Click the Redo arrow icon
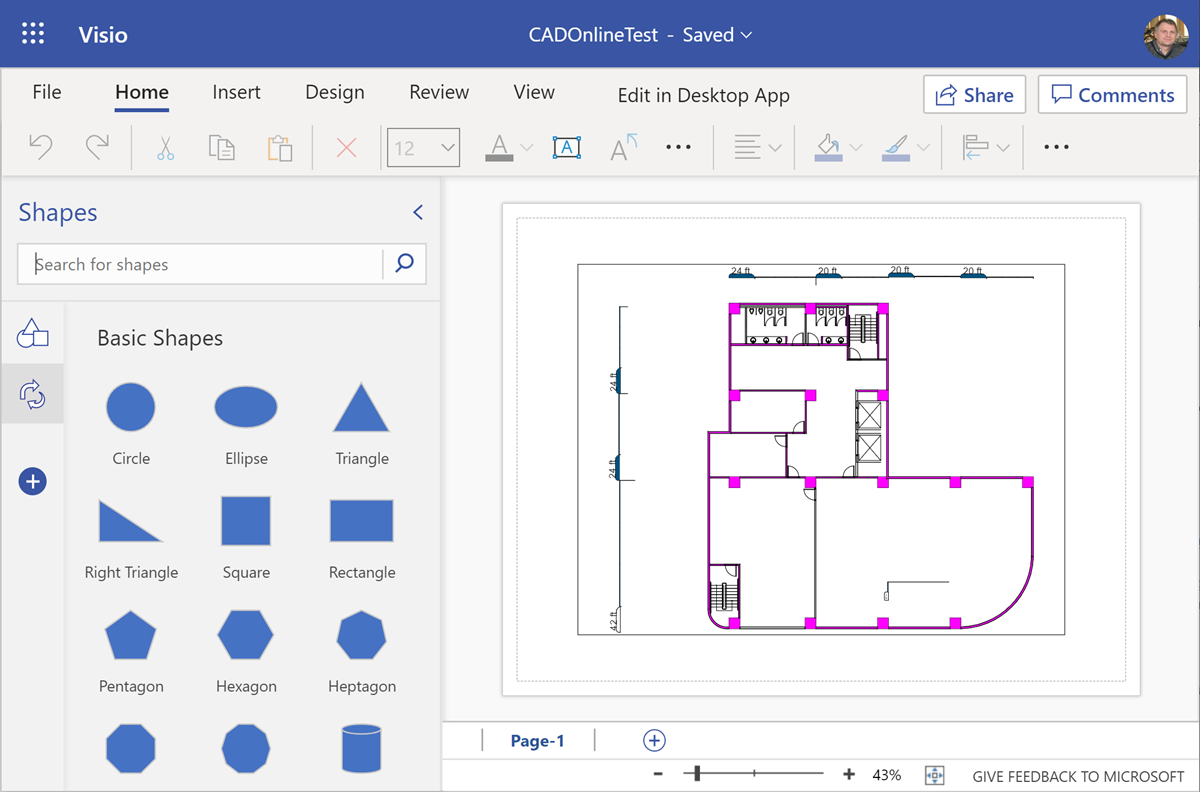The image size is (1200, 793). click(x=97, y=148)
